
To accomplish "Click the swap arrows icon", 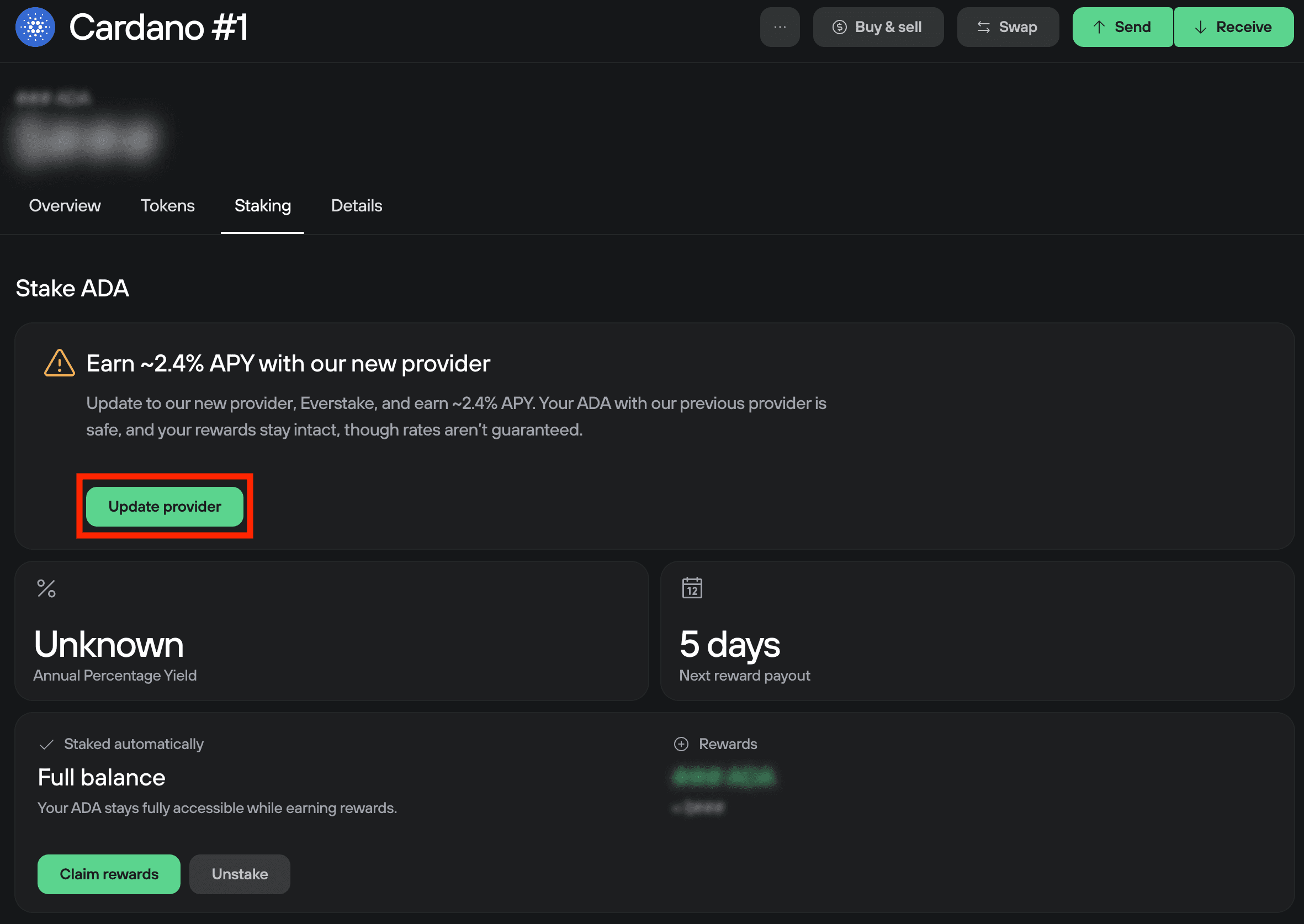I will pyautogui.click(x=984, y=26).
